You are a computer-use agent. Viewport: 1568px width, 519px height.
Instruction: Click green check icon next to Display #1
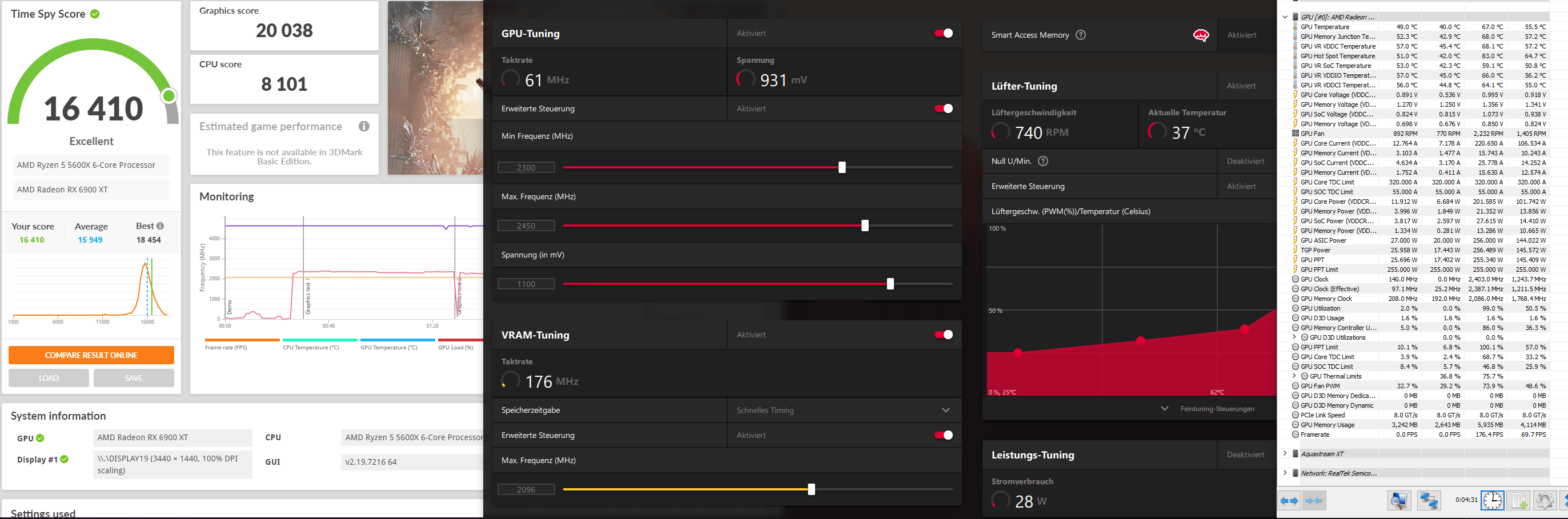coord(65,460)
